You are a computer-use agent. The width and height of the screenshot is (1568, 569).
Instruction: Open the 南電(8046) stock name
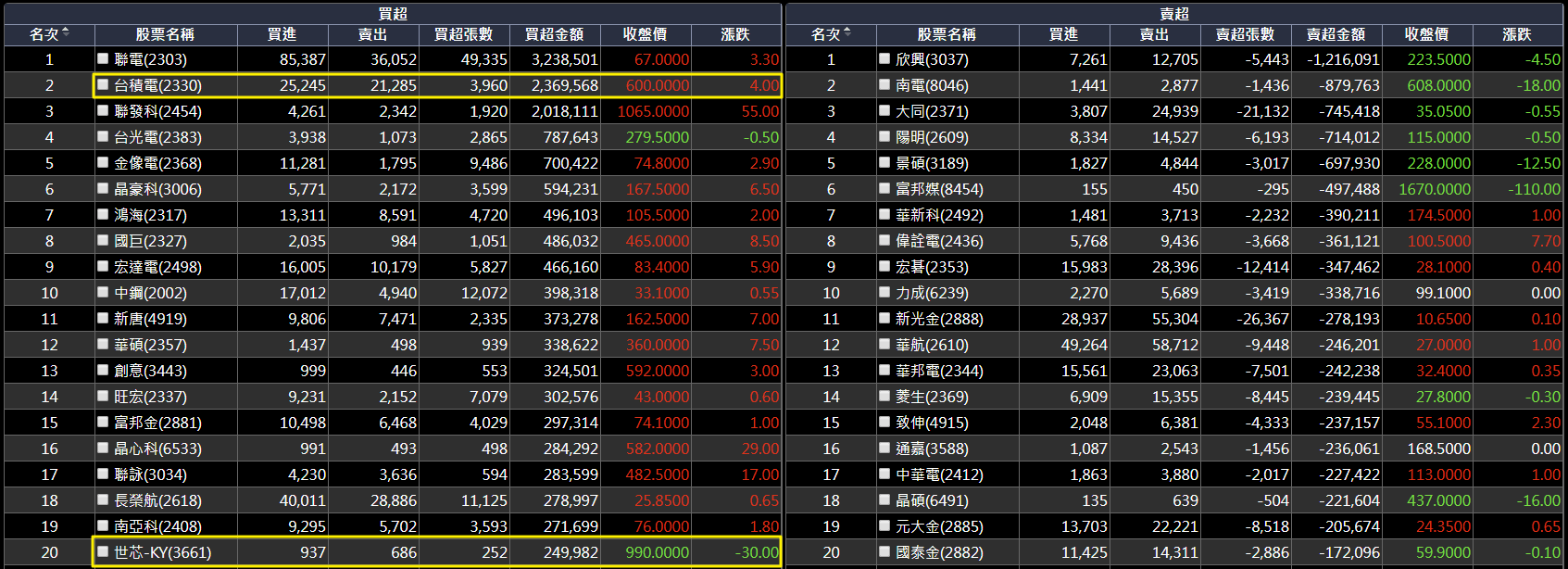pos(932,85)
